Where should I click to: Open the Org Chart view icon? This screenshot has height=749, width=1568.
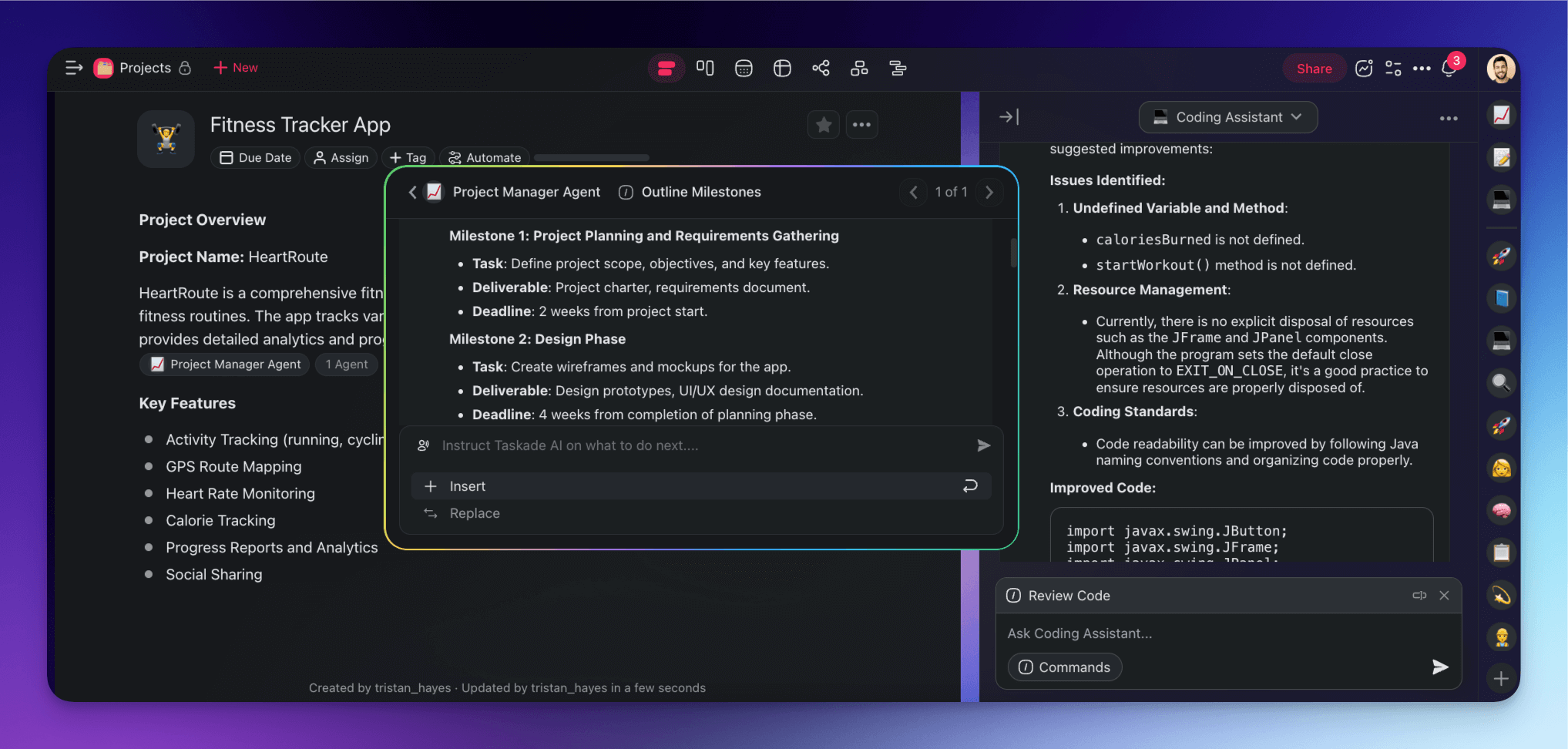(x=859, y=69)
